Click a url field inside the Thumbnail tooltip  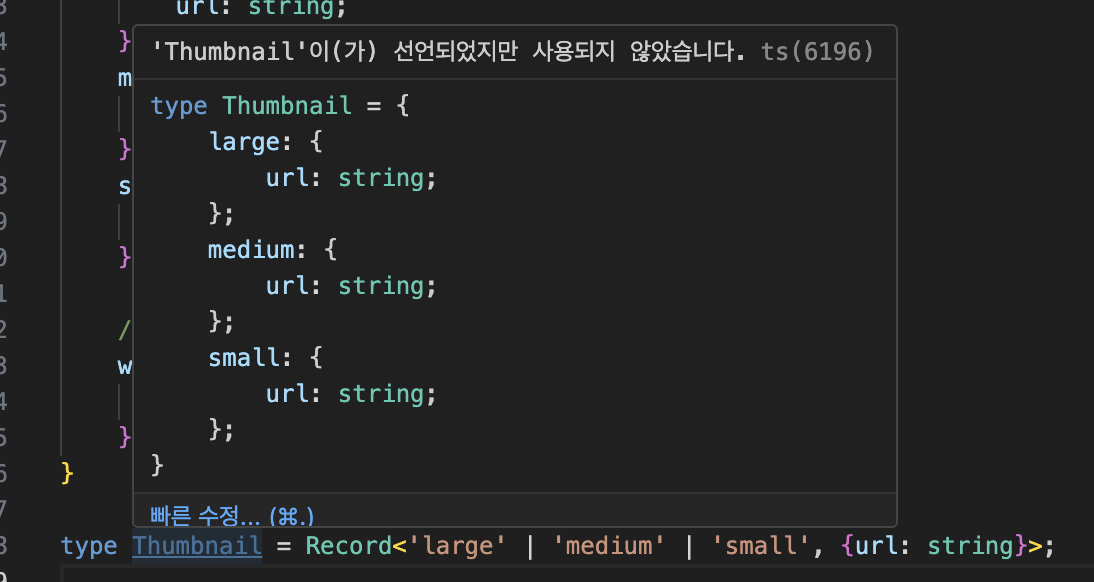tap(286, 177)
